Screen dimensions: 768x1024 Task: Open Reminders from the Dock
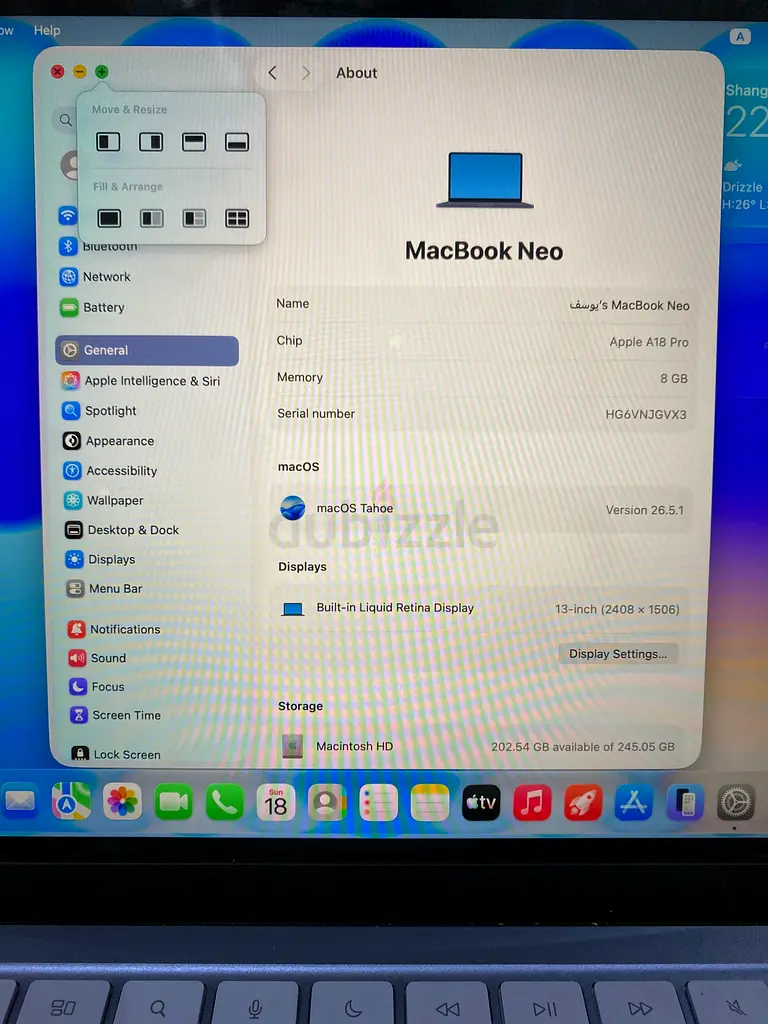coord(378,803)
